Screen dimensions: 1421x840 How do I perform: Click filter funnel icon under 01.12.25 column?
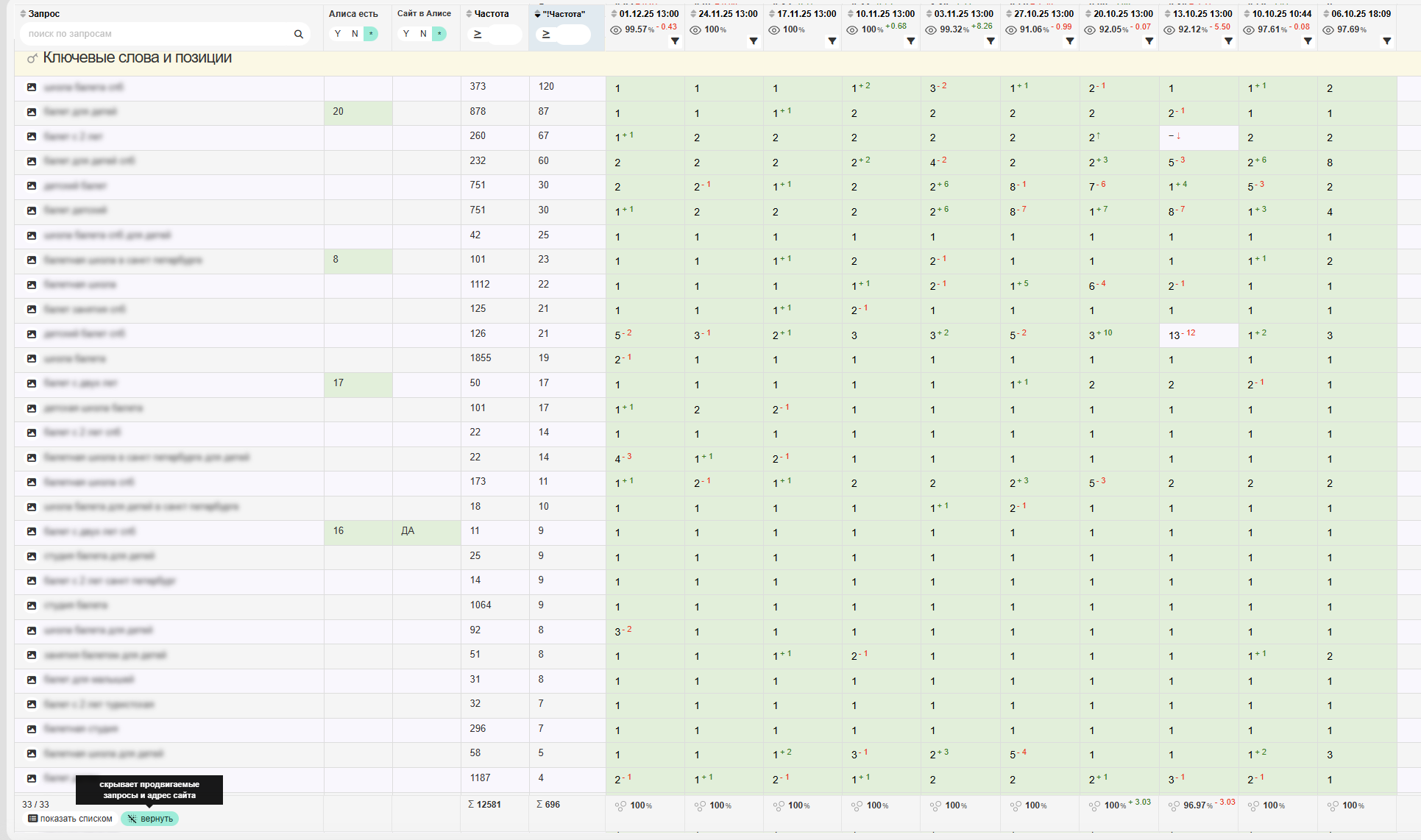coord(674,41)
